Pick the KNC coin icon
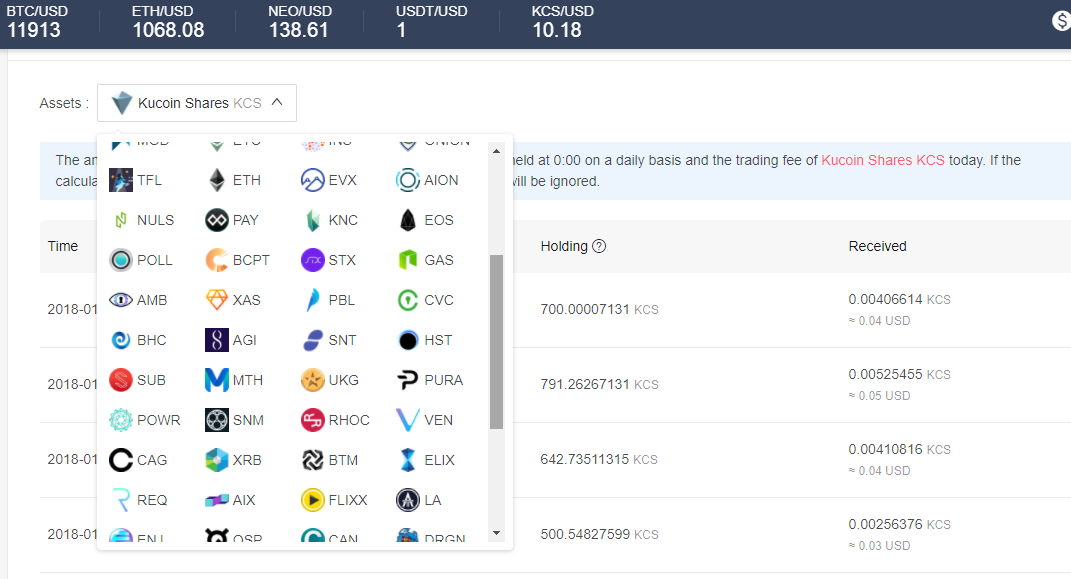Viewport: 1071px width, 579px height. pyautogui.click(x=313, y=220)
